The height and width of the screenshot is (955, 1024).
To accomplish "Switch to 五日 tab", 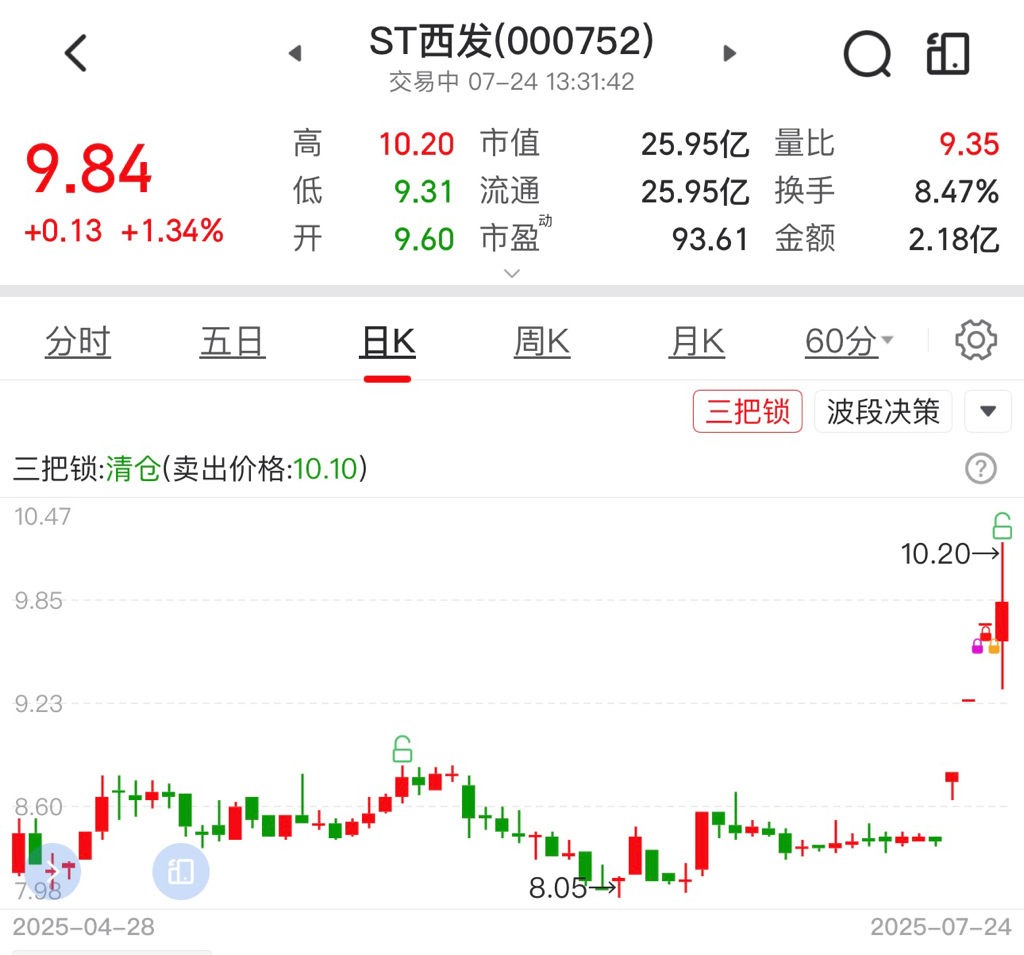I will (232, 341).
